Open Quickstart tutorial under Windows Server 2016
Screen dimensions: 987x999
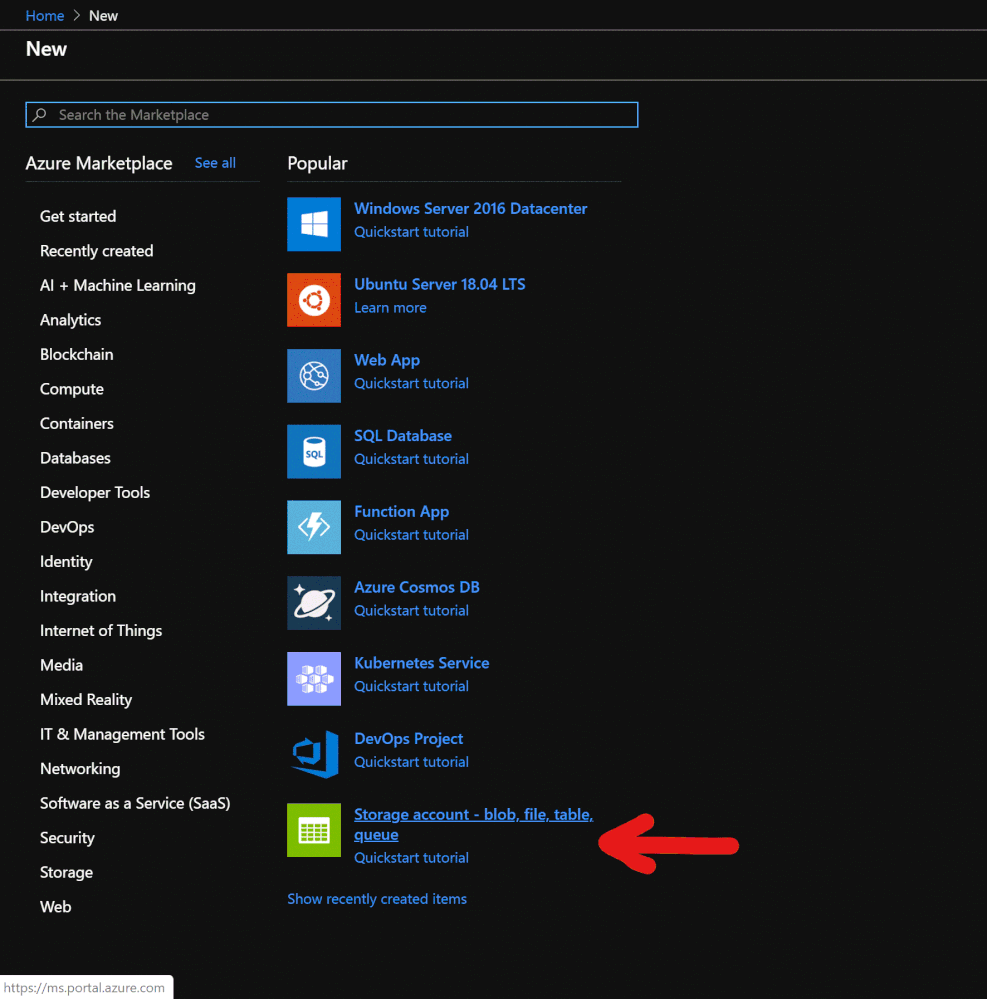pos(411,232)
